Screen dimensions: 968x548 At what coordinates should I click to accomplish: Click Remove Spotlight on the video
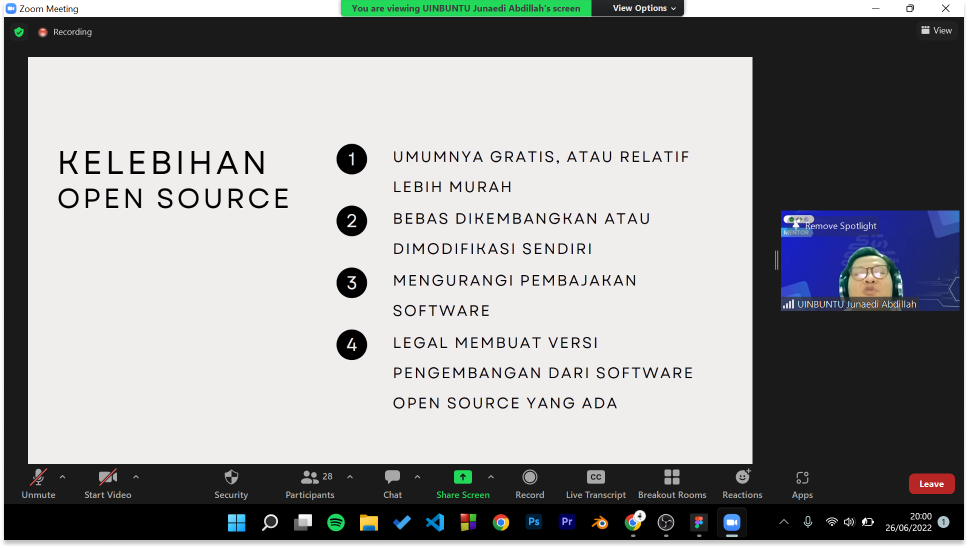click(x=840, y=226)
